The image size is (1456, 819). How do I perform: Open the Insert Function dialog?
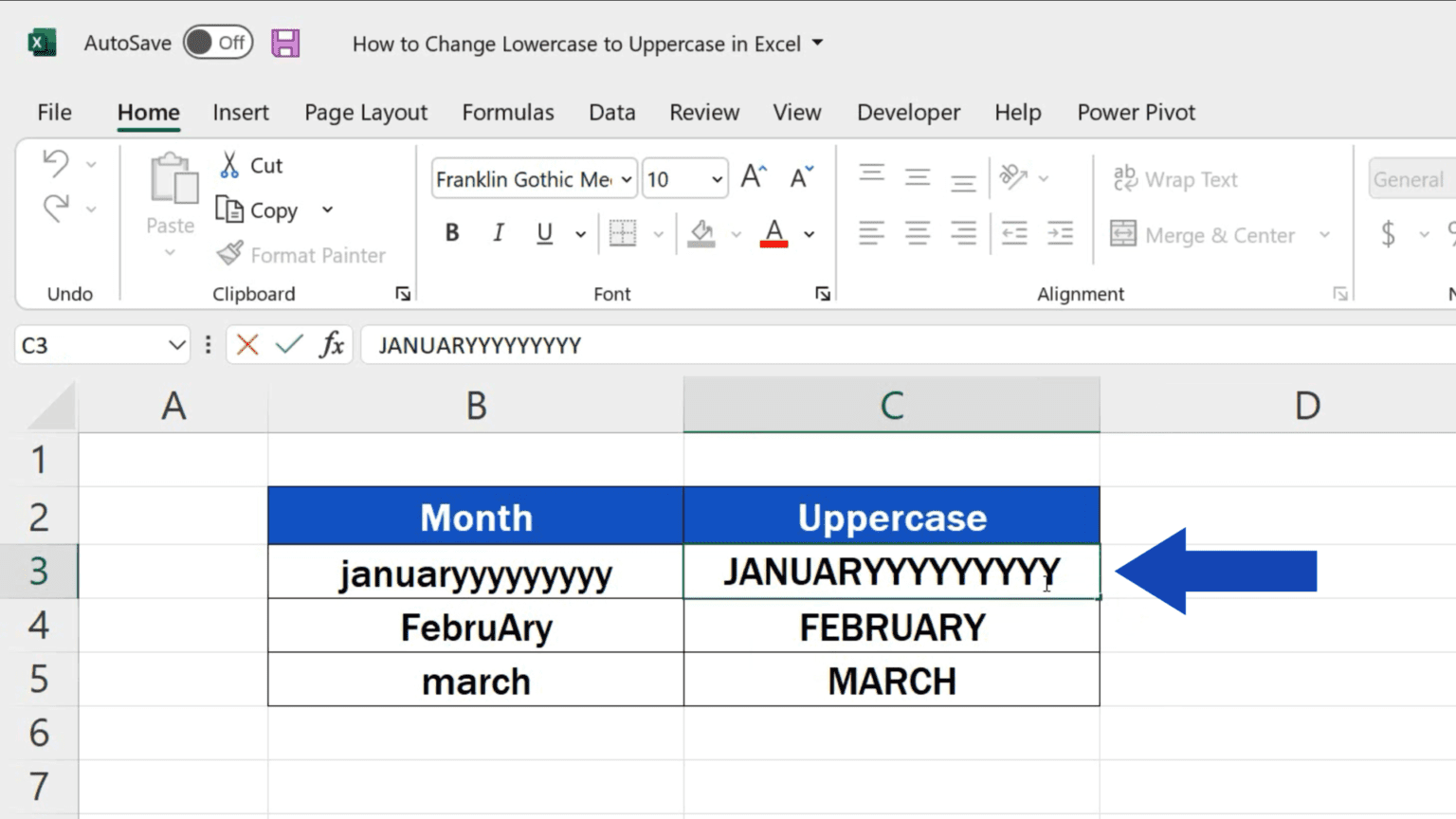click(x=332, y=345)
